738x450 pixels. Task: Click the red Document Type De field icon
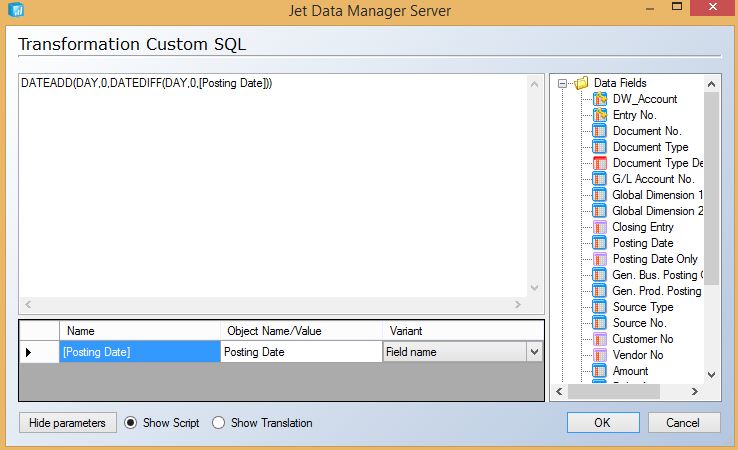(599, 163)
